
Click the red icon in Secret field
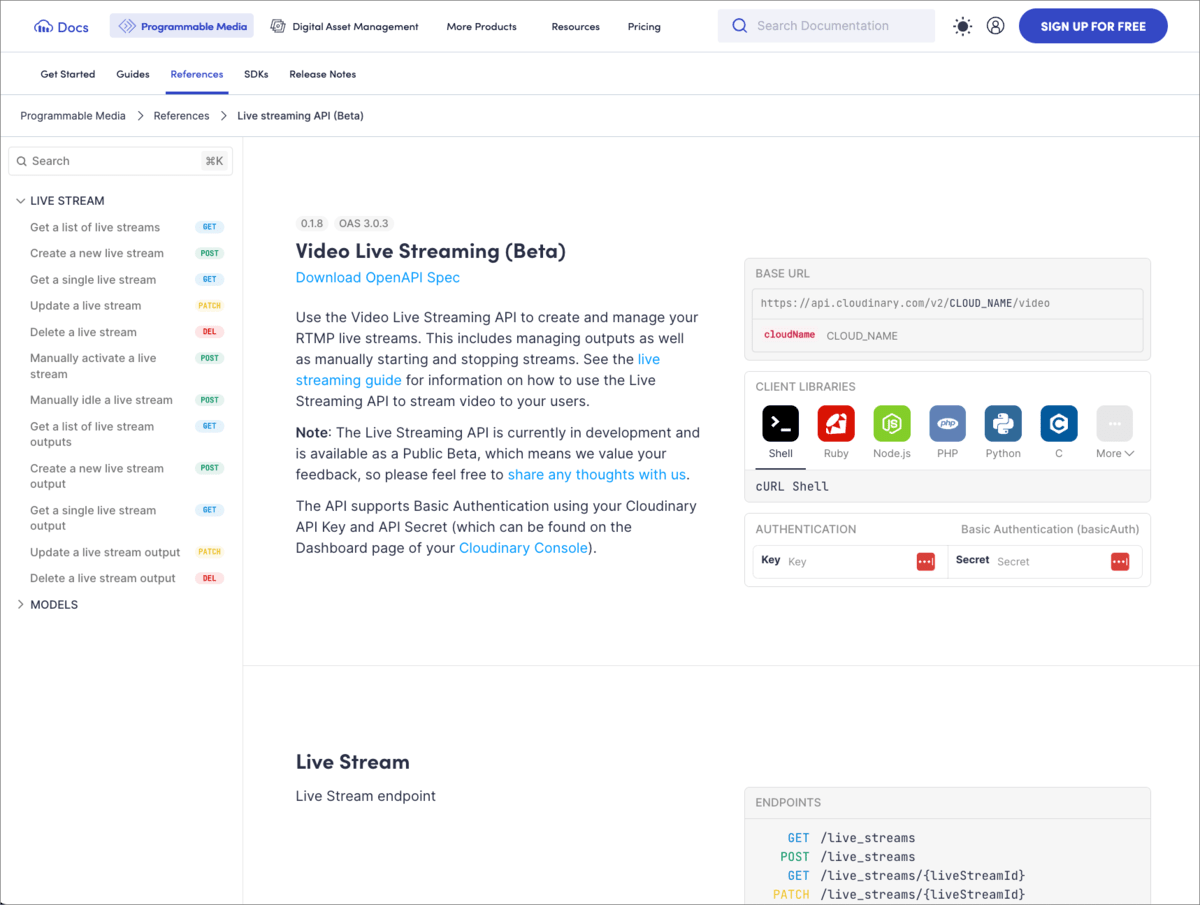point(1120,562)
